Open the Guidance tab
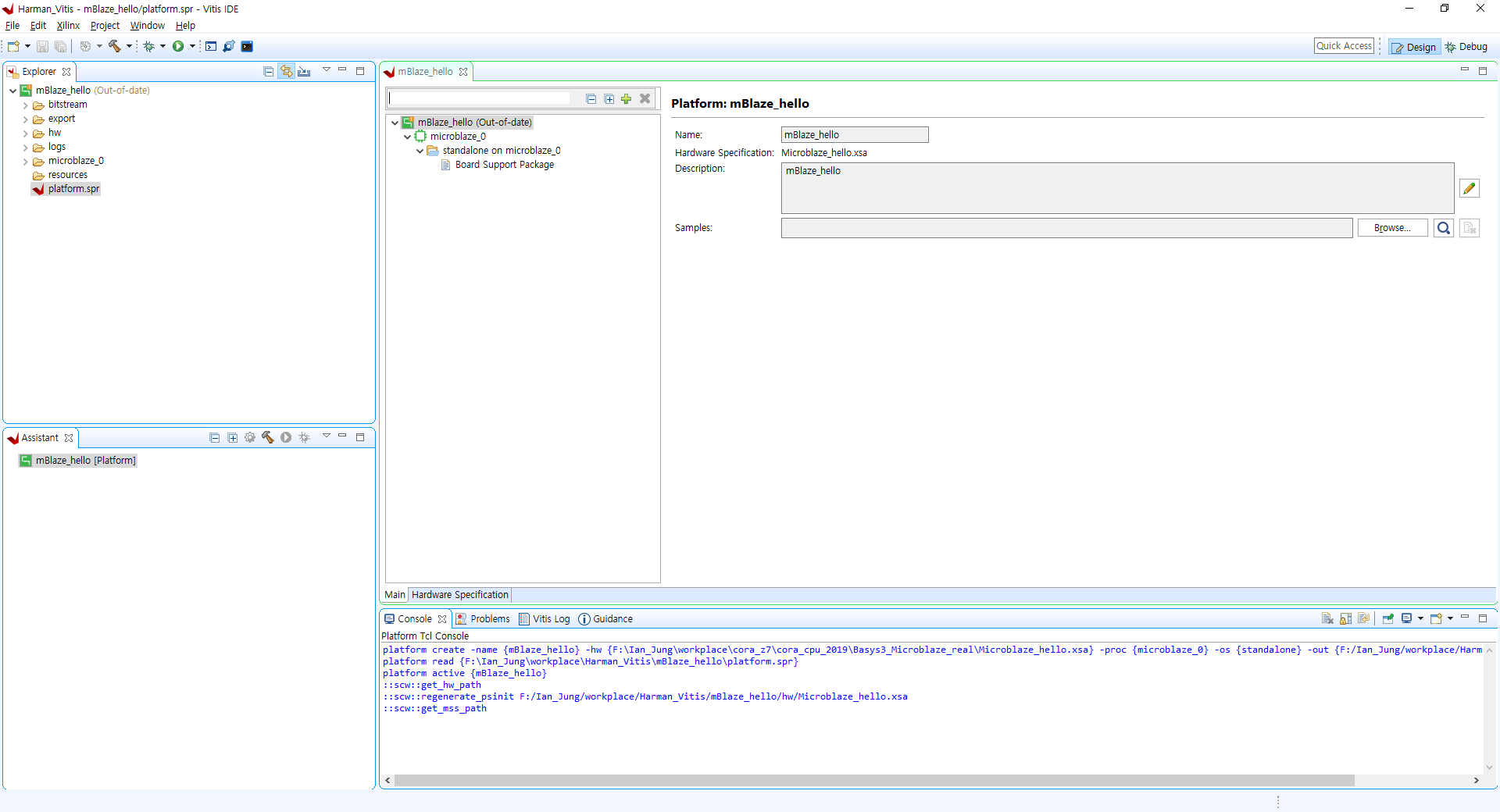The height and width of the screenshot is (812, 1500). click(x=605, y=619)
